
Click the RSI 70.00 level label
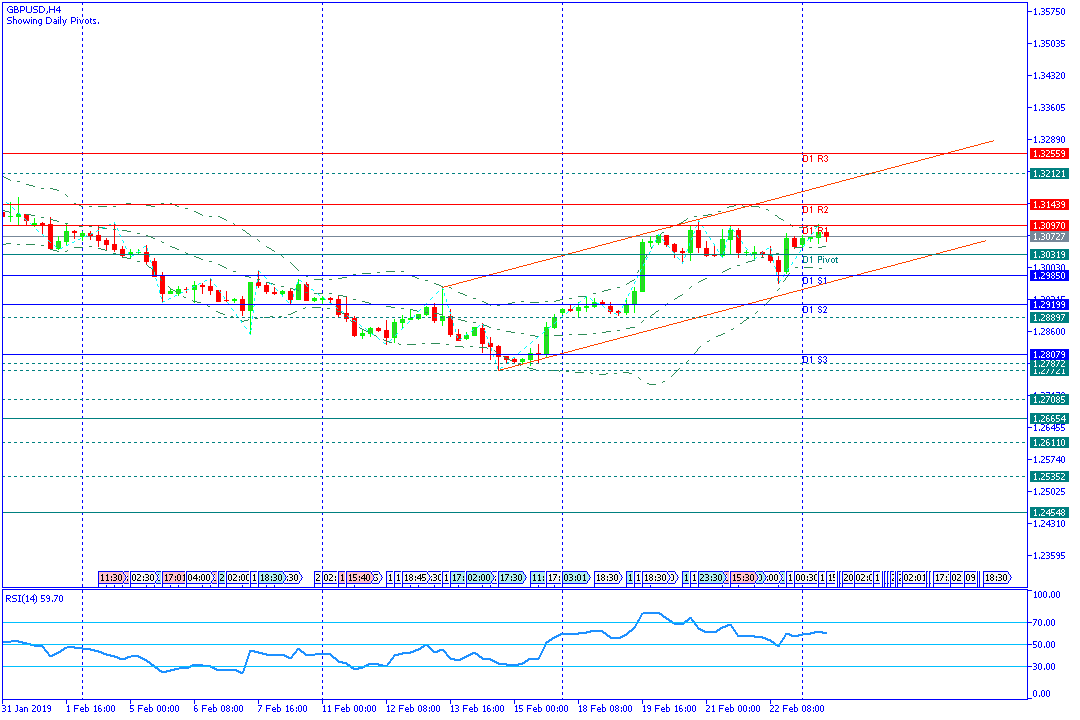(1044, 623)
